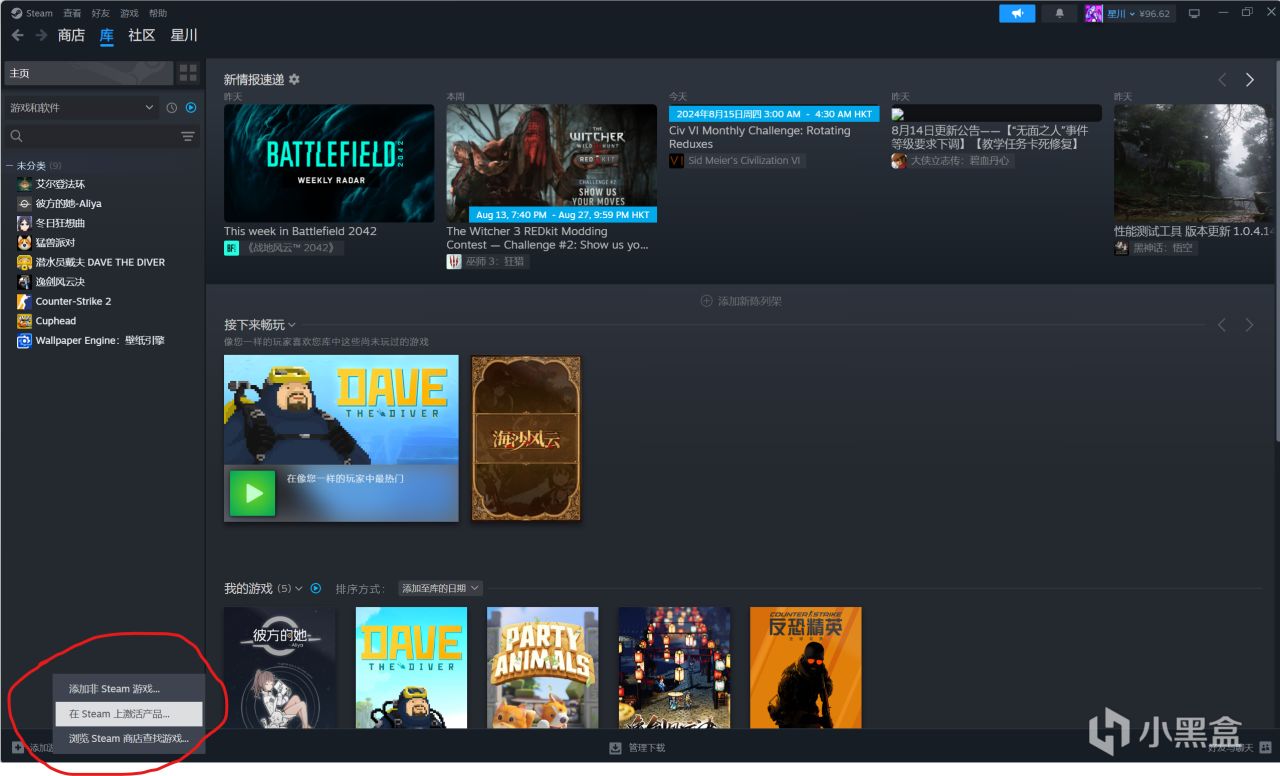The image size is (1280, 776).
Task: Expand the 游戏和软件 dropdown
Action: pos(81,107)
